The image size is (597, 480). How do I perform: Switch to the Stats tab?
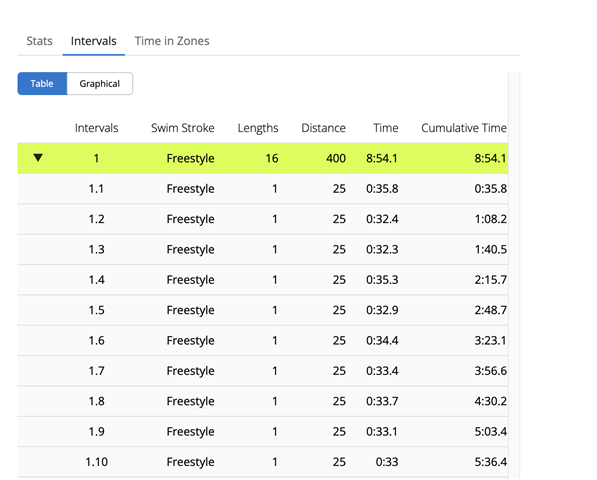39,41
